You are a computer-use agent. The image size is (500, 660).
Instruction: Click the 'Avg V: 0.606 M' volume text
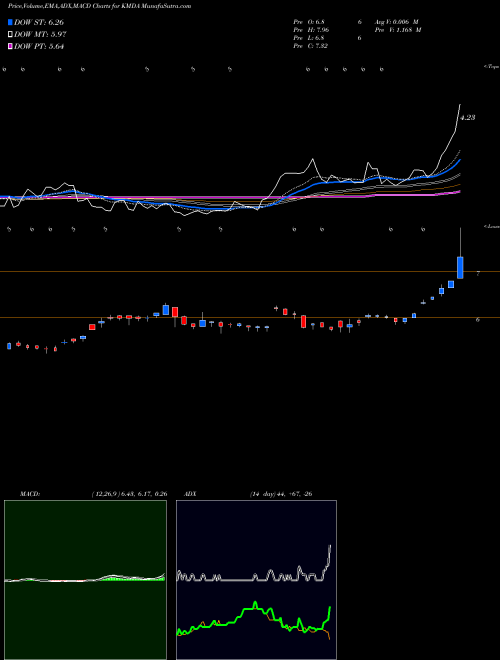pos(396,22)
